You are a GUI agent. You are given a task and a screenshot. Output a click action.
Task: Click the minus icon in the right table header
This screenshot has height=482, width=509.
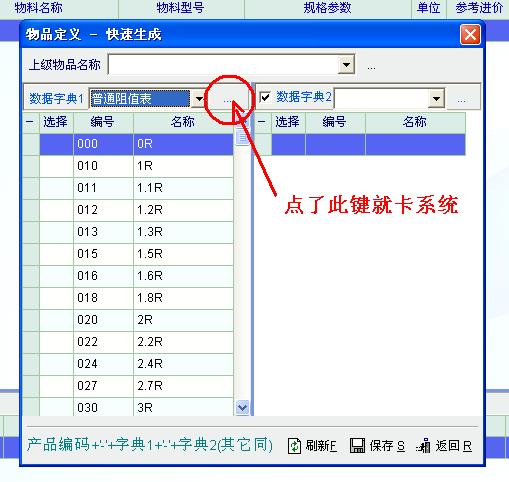pyautogui.click(x=262, y=122)
